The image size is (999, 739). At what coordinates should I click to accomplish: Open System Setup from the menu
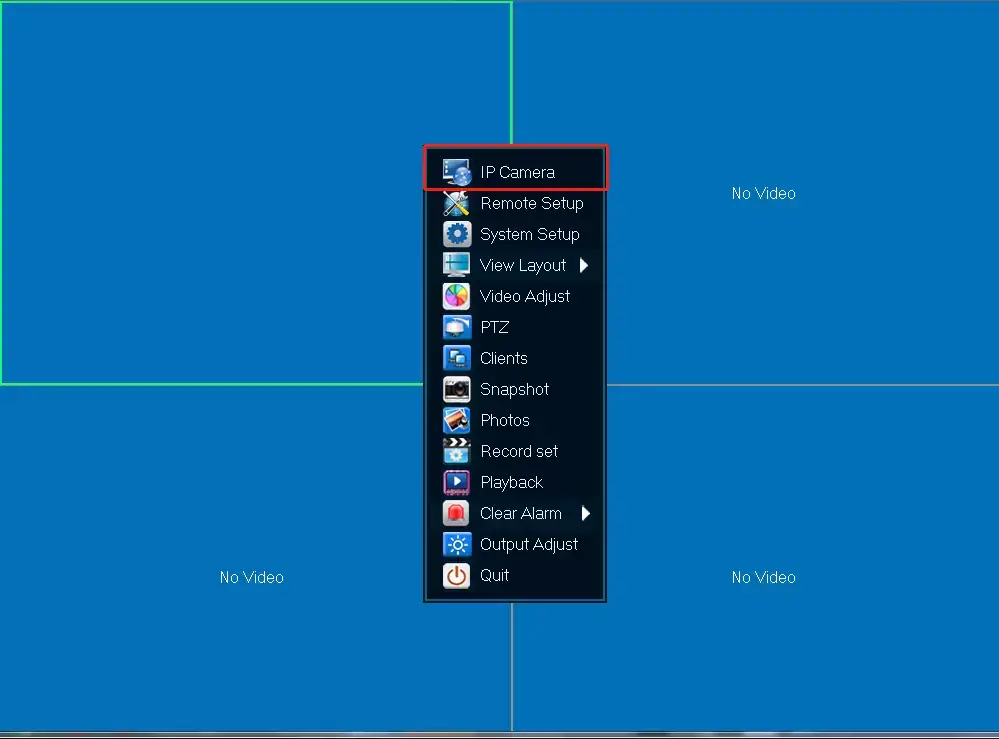pyautogui.click(x=515, y=234)
